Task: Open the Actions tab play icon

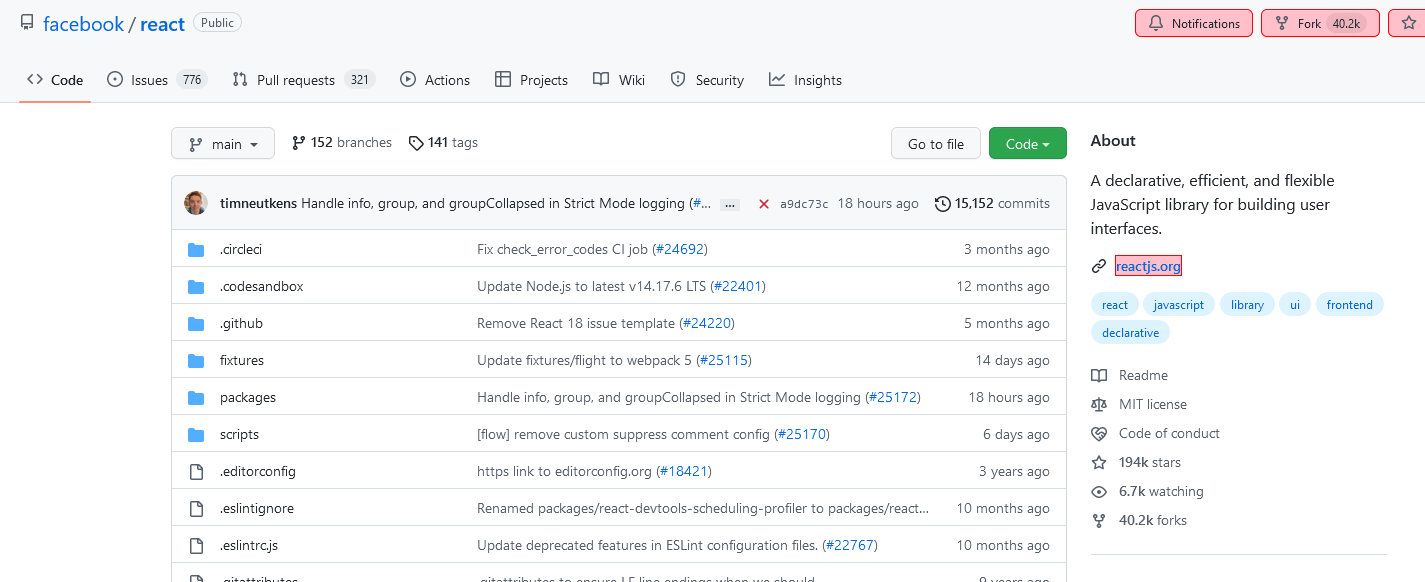Action: pyautogui.click(x=407, y=79)
